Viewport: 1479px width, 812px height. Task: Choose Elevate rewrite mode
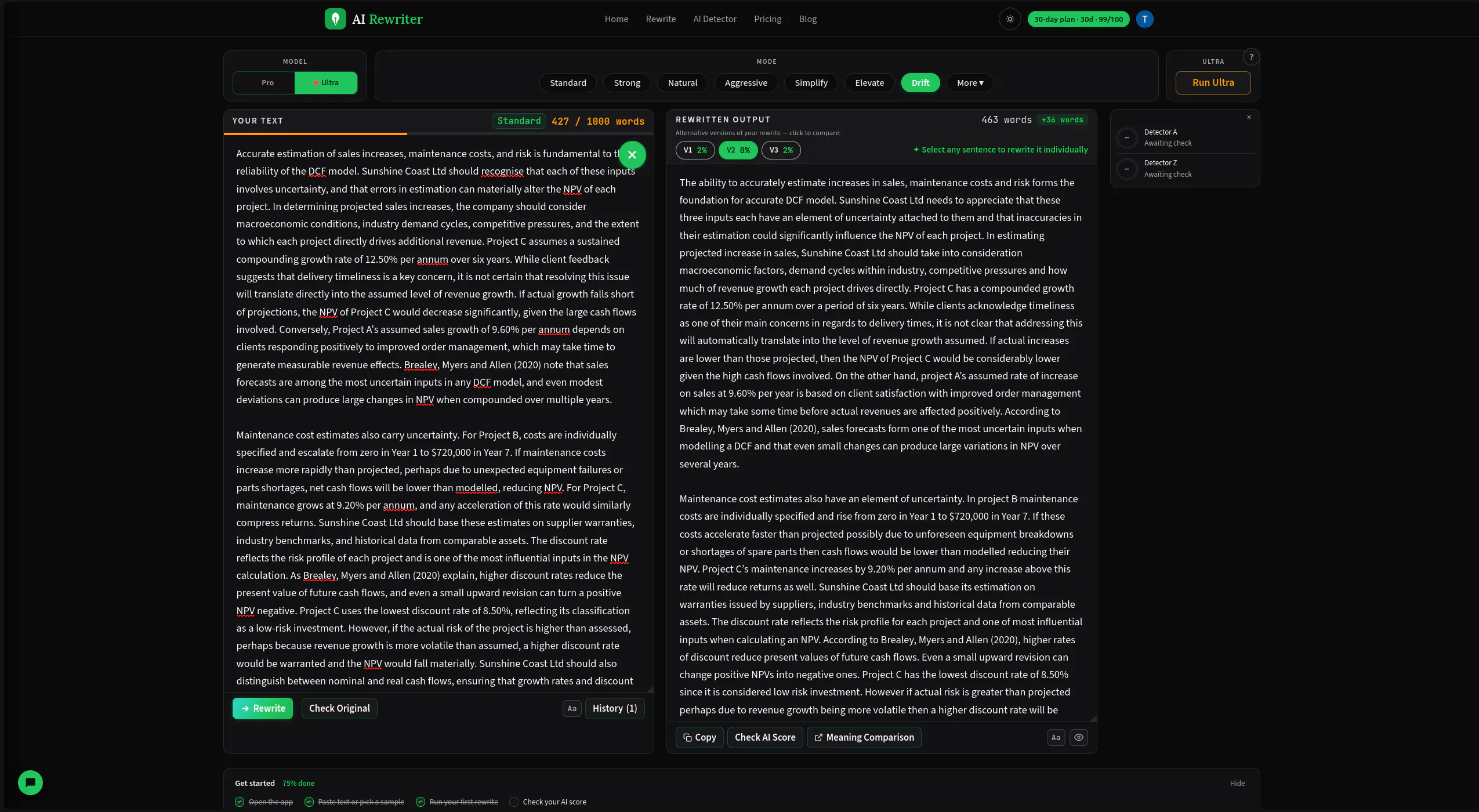[869, 83]
